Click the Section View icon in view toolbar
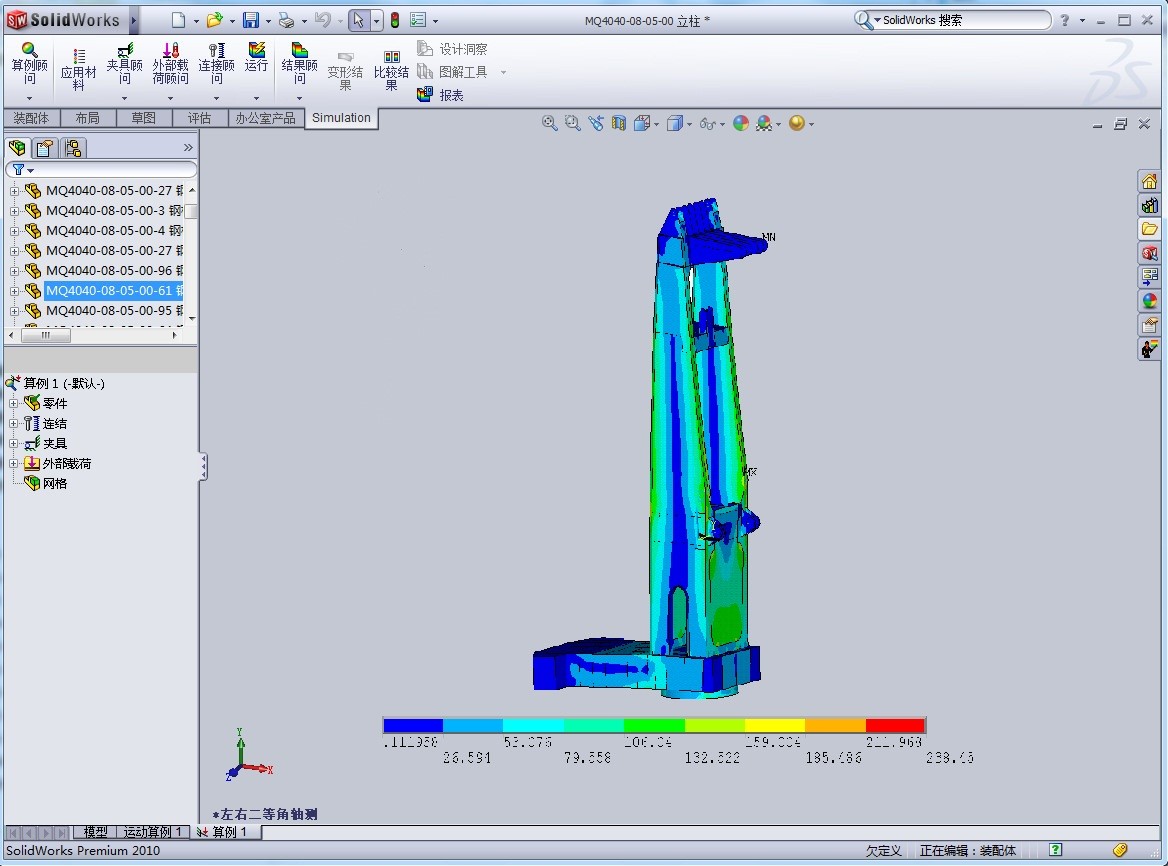Viewport: 1168px width, 866px height. [x=619, y=123]
